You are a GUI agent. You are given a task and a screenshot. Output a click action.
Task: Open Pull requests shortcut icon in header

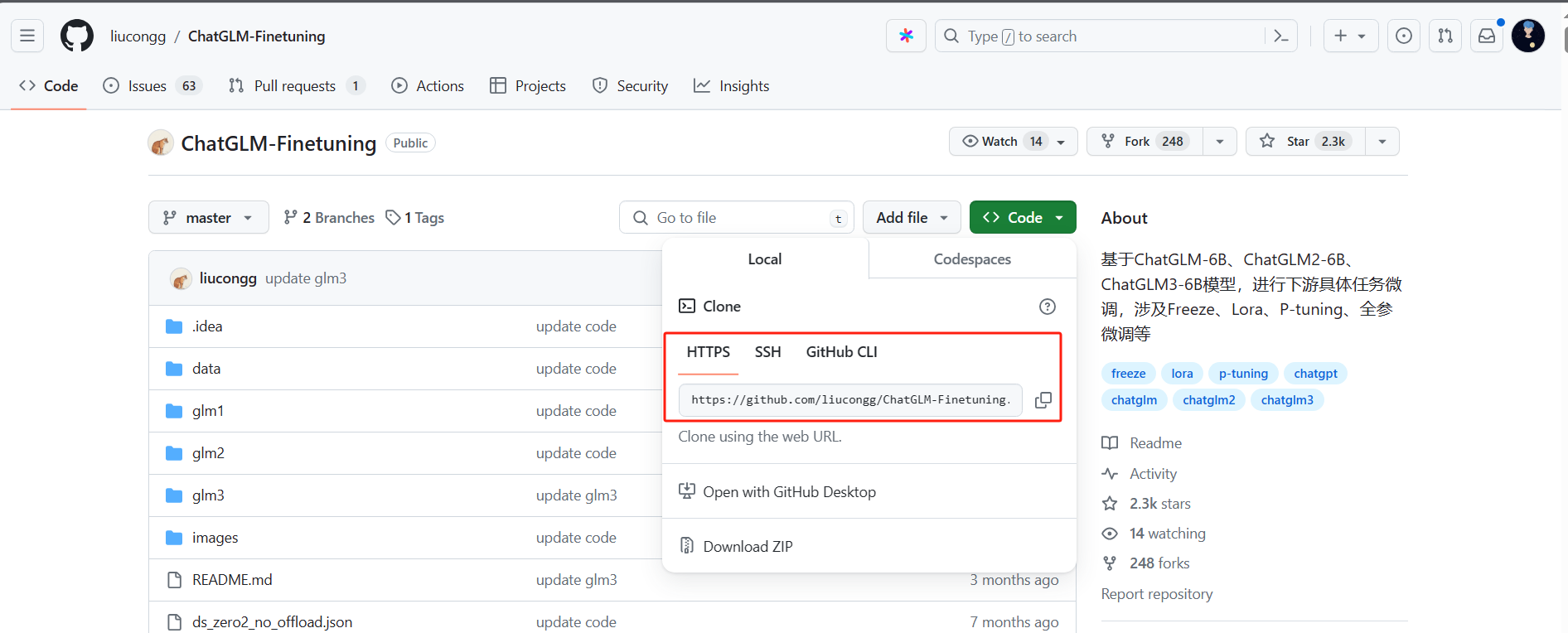[1445, 36]
